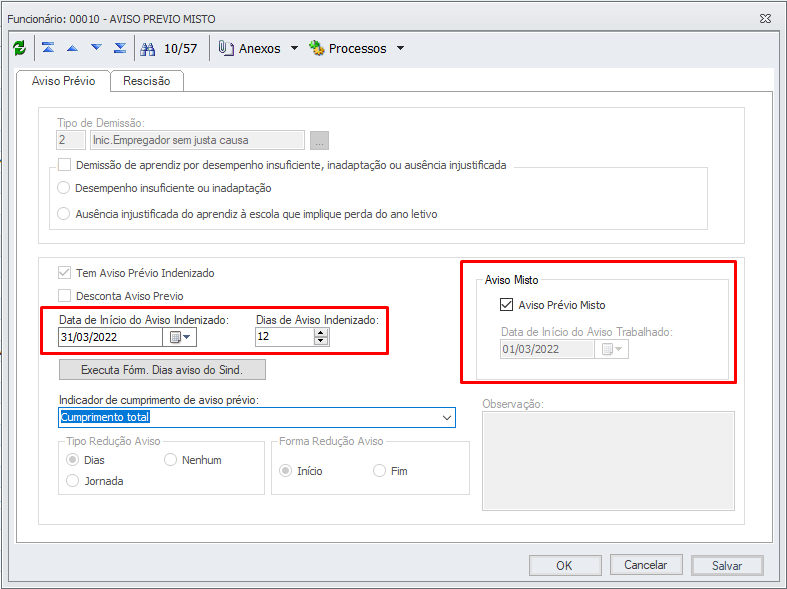
Task: Open the Anexos menu
Action: click(x=259, y=49)
